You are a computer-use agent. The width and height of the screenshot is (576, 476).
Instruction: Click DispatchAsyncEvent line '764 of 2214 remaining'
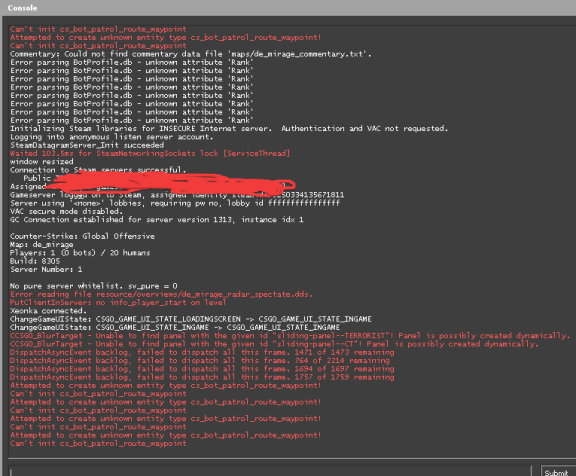coord(200,361)
